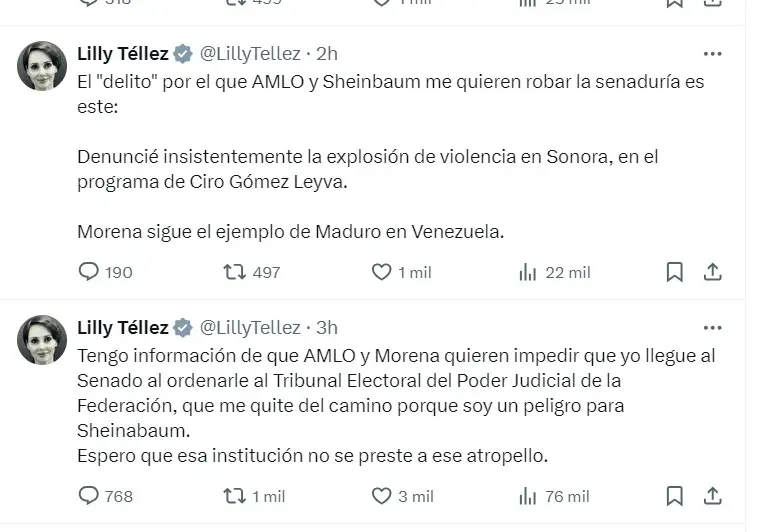Bookmark the tweet posted 2h ago
This screenshot has width=768, height=532.
(675, 271)
